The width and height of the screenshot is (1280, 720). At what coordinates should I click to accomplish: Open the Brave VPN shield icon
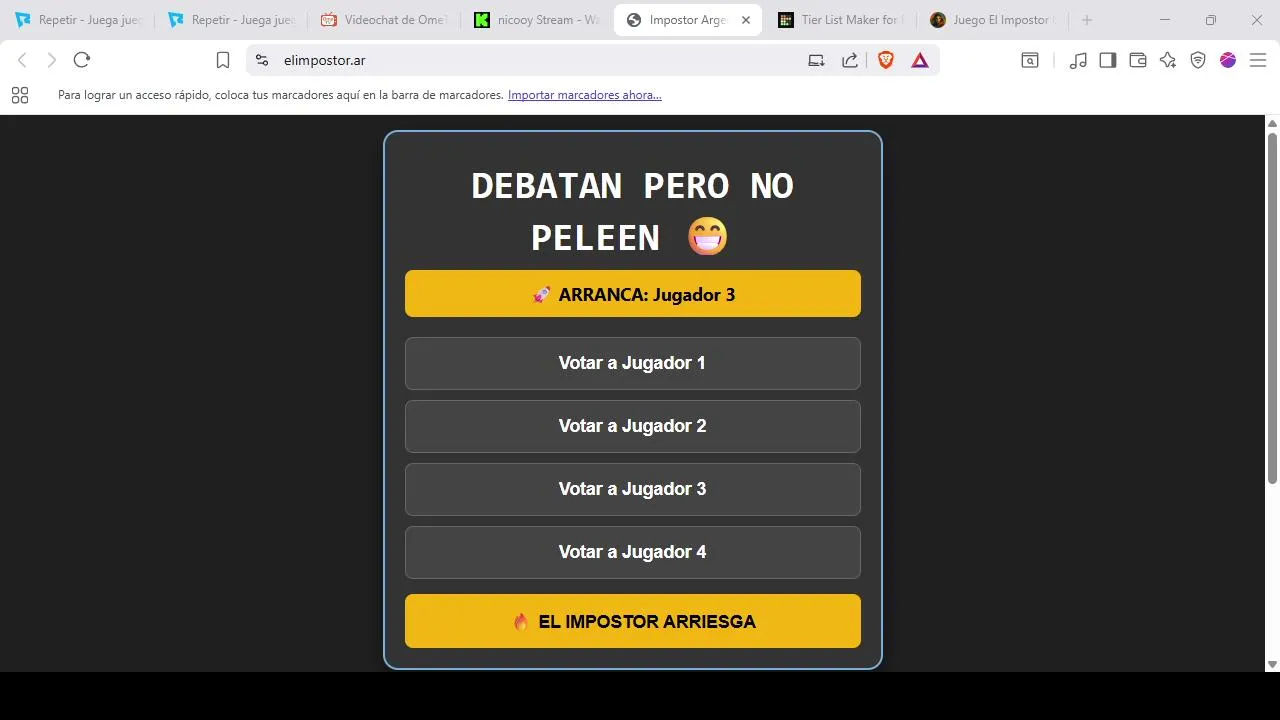click(1198, 60)
